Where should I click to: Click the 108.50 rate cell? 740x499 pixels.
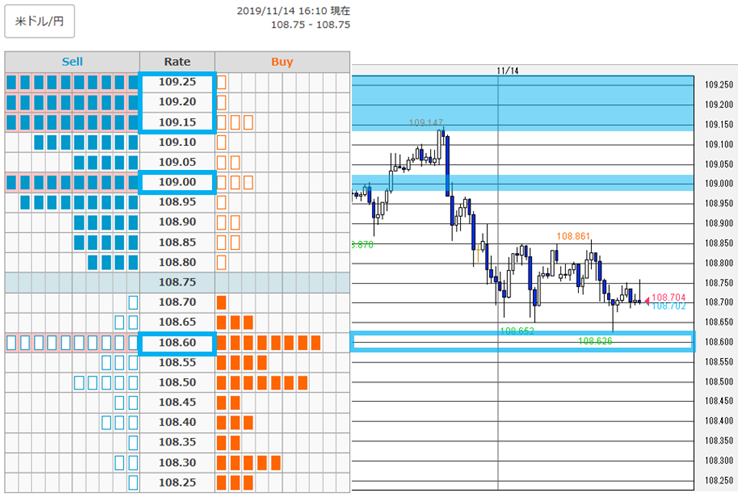[x=177, y=382]
